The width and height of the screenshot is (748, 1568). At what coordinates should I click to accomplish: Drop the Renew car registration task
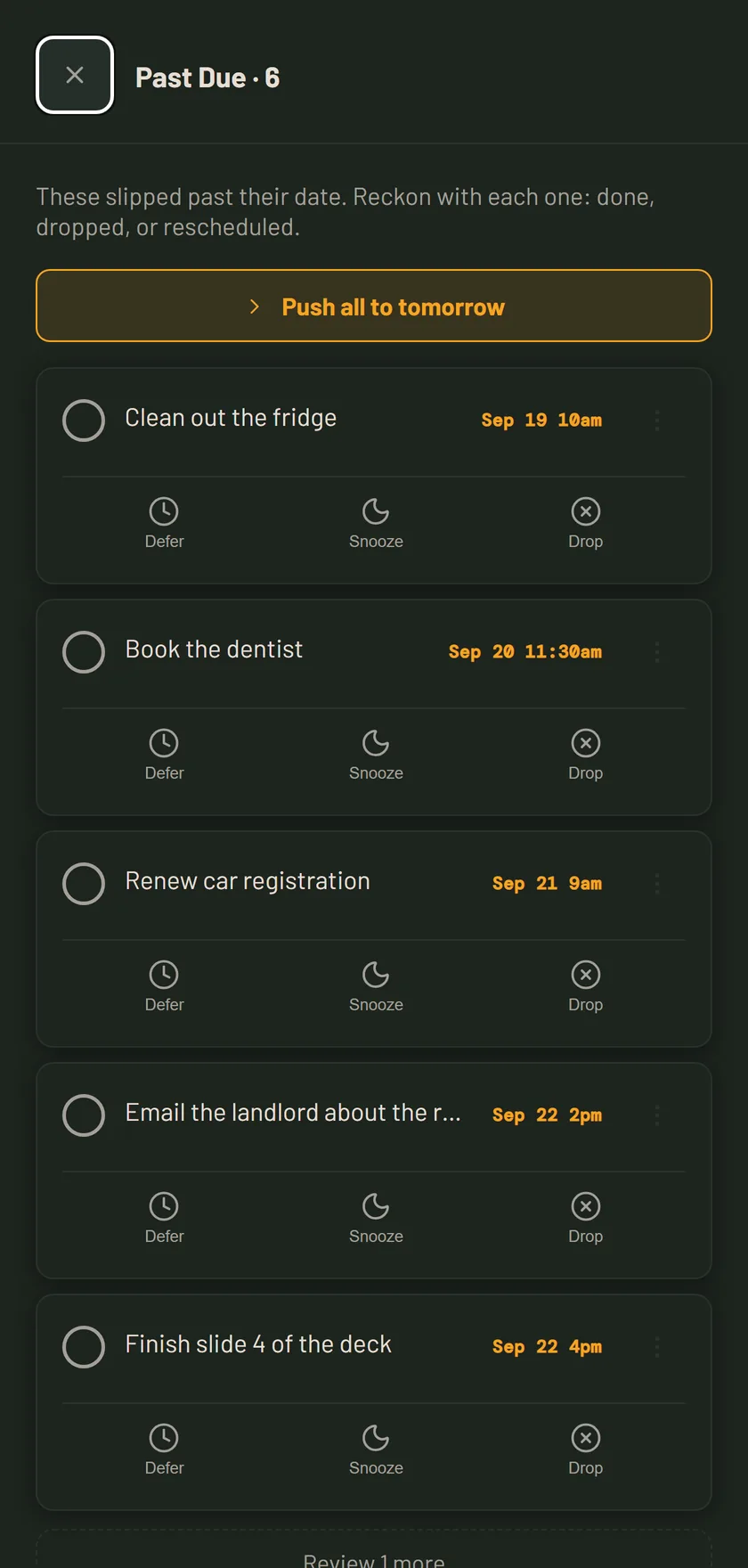585,987
